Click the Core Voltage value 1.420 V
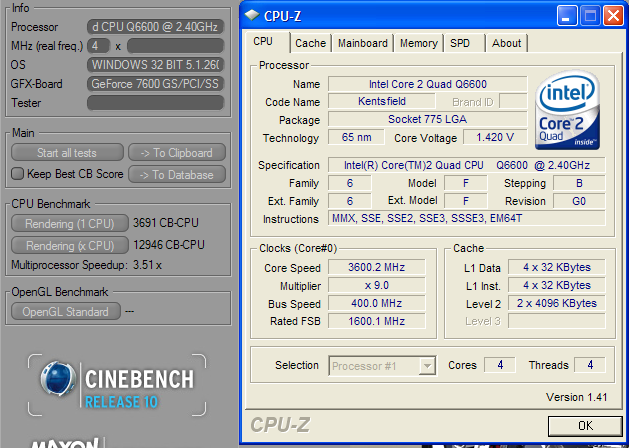629x448 pixels. click(495, 137)
